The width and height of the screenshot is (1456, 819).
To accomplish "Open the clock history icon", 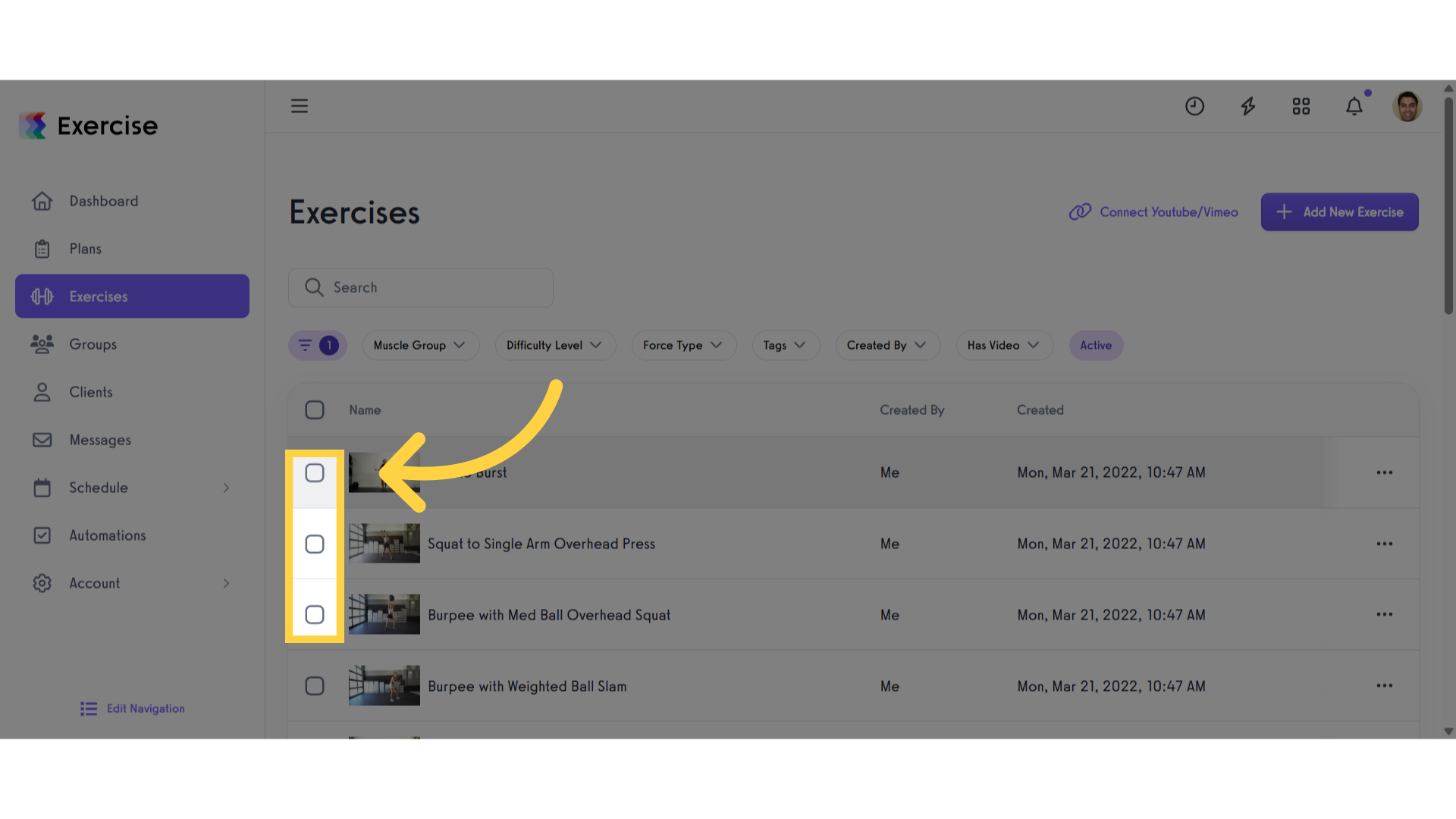I will pos(1194,106).
